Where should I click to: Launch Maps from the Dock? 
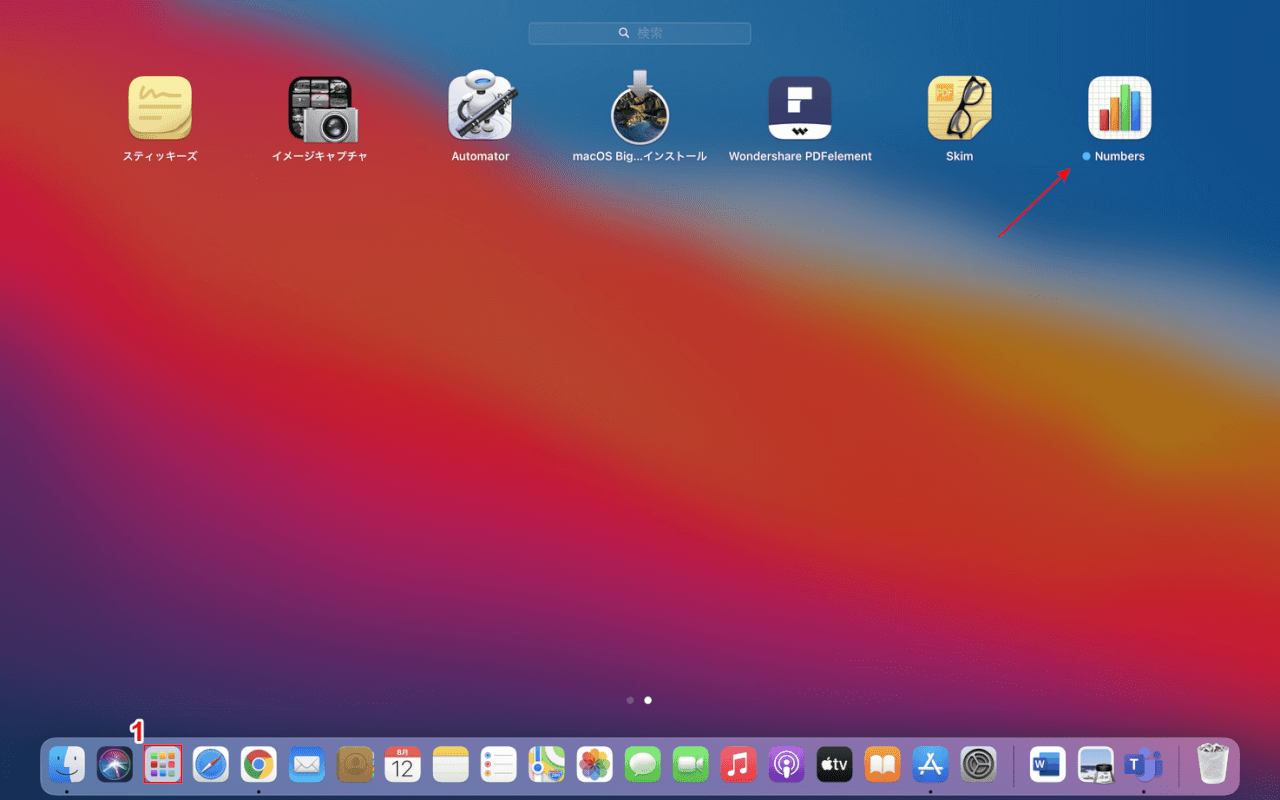coord(547,765)
